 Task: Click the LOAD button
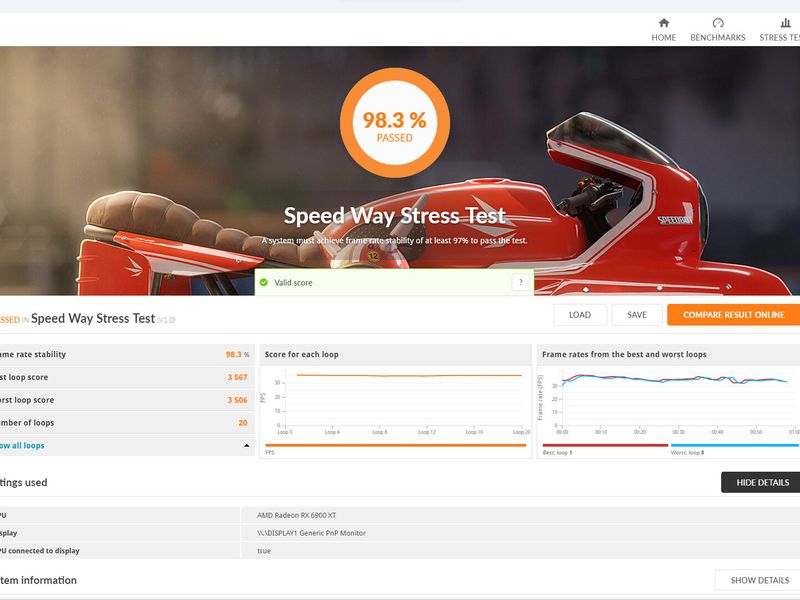(580, 315)
